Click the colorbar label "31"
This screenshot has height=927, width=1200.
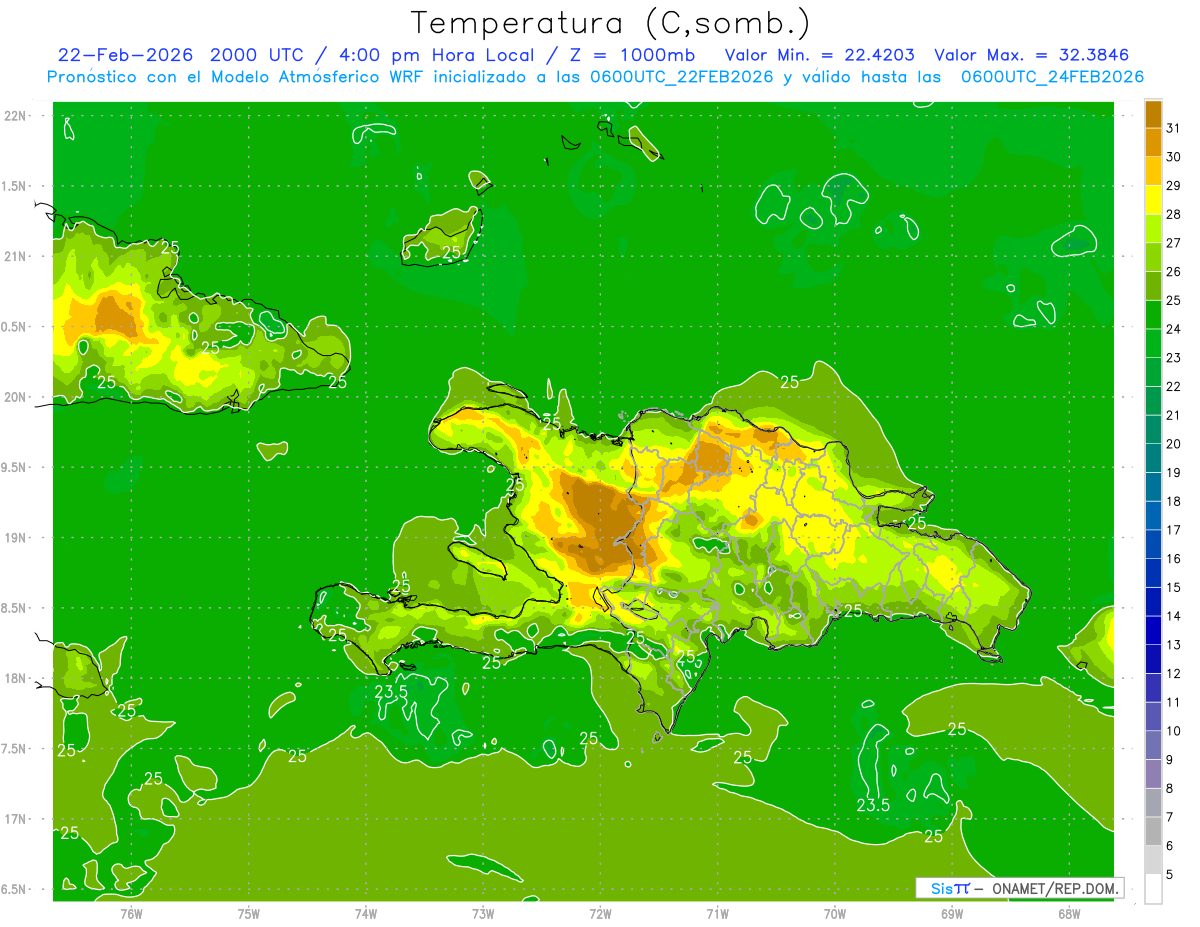coord(1174,128)
